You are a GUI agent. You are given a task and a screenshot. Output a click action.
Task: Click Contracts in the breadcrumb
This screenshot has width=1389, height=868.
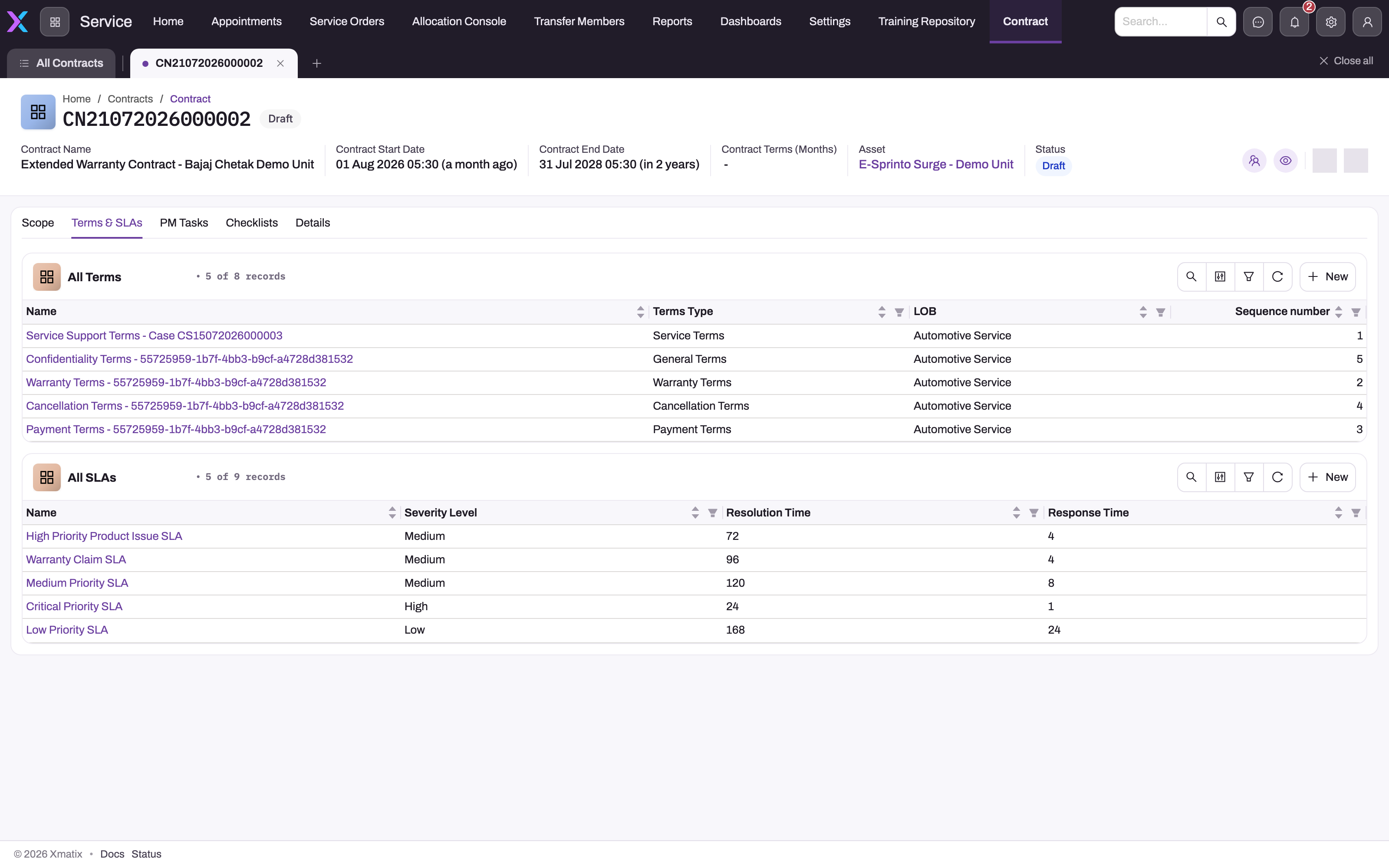coord(130,99)
